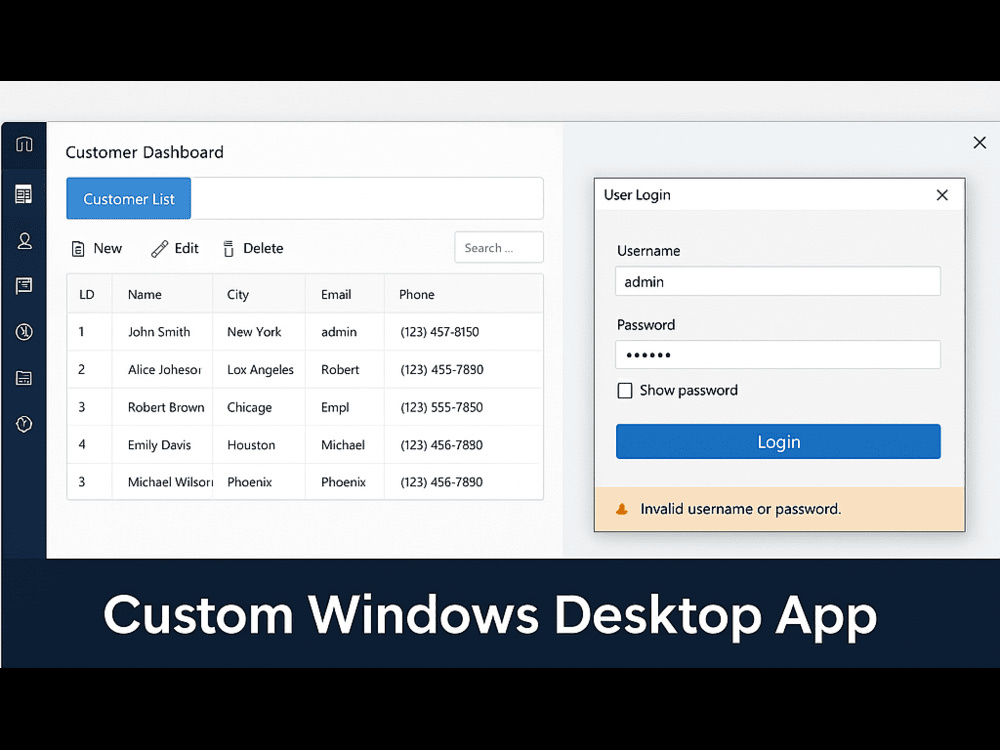
Task: Select the Customer List tab
Action: coord(129,199)
